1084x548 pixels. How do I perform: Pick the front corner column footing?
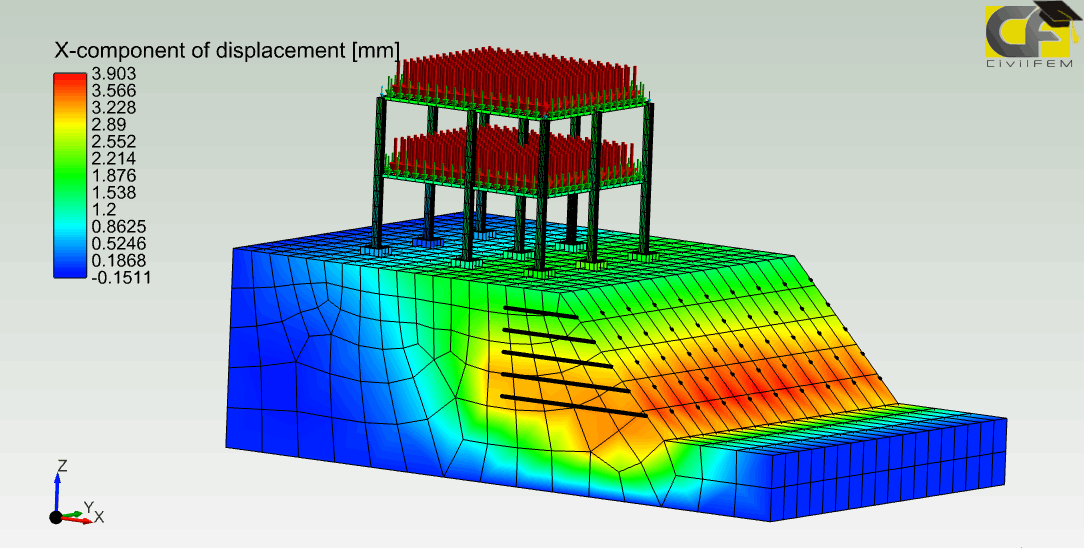click(x=541, y=272)
